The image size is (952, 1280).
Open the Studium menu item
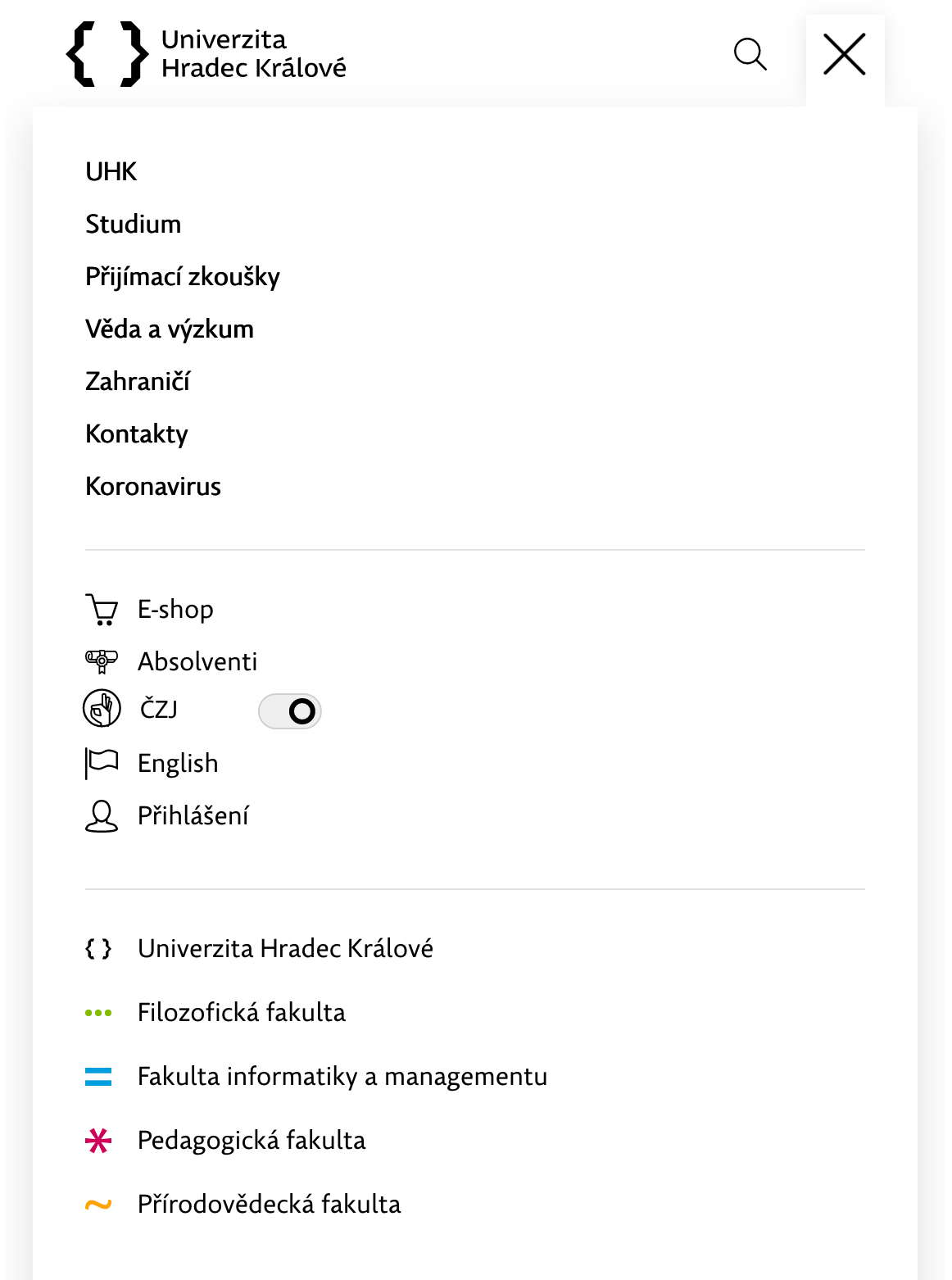coord(134,225)
